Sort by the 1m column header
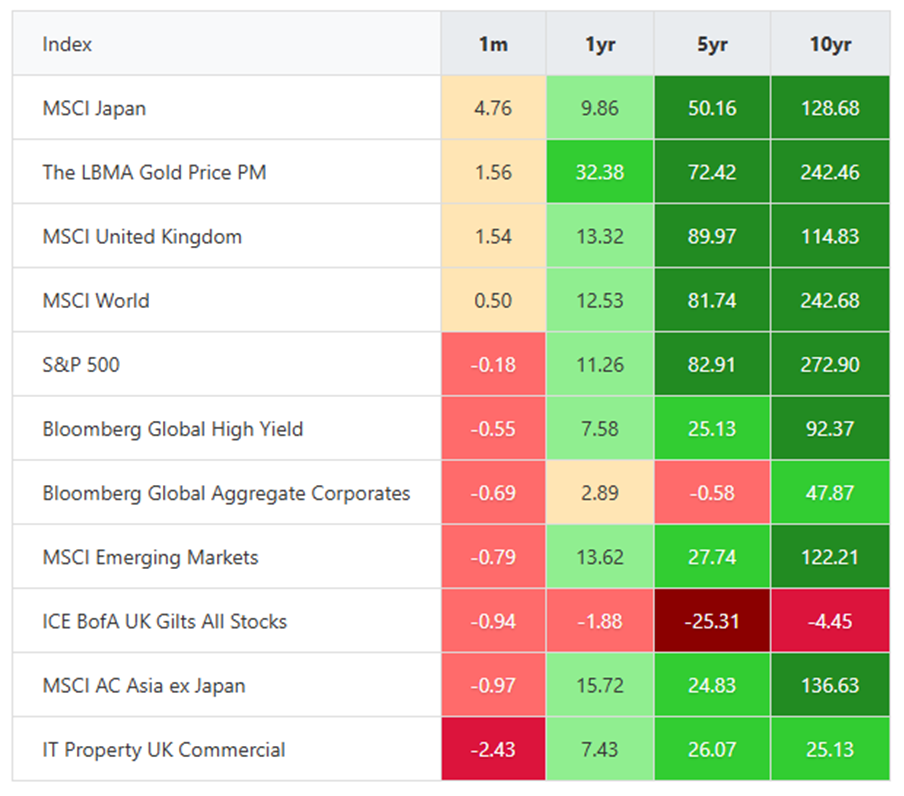The width and height of the screenshot is (904, 796). 493,44
